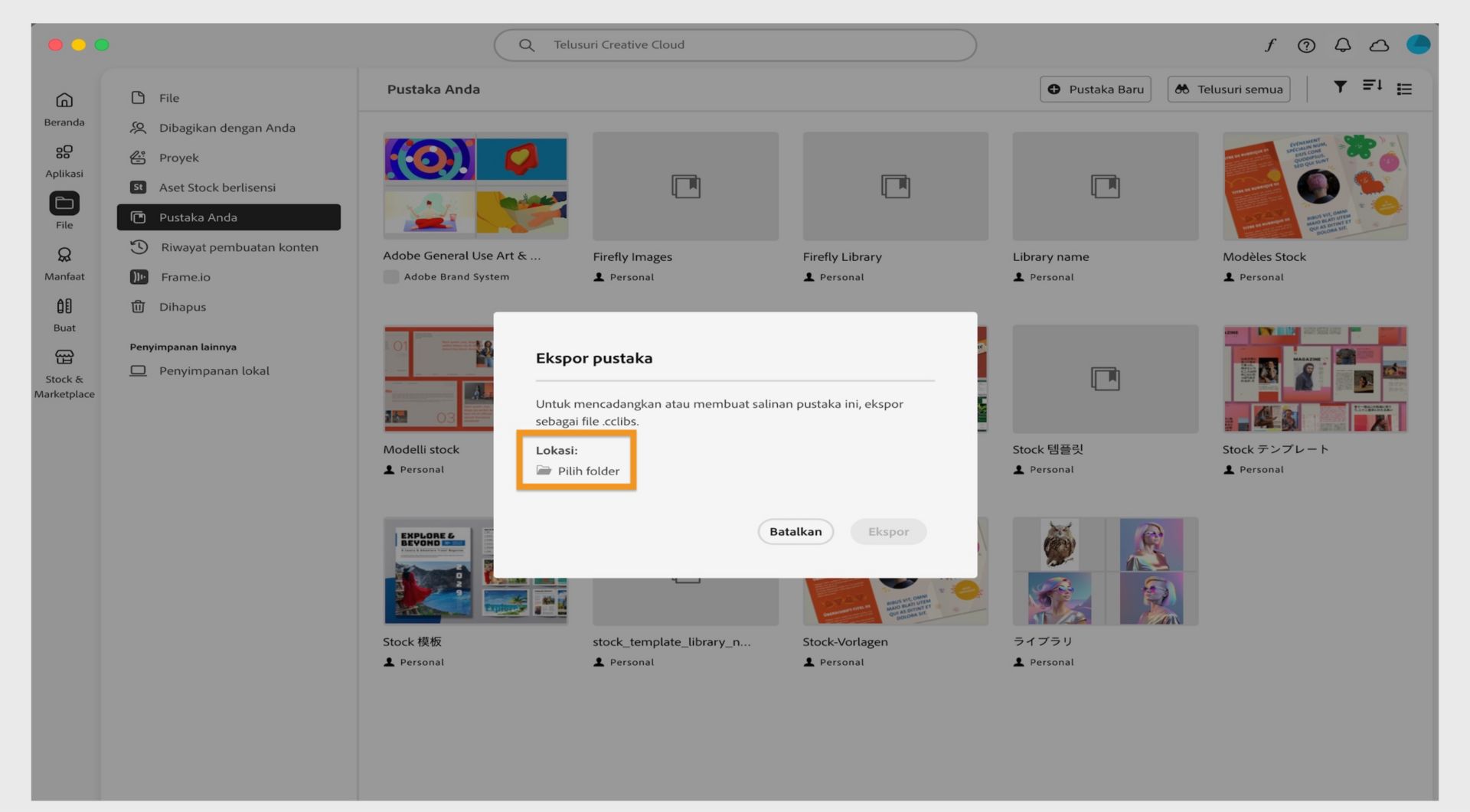Open the notifications bell icon

click(1342, 45)
